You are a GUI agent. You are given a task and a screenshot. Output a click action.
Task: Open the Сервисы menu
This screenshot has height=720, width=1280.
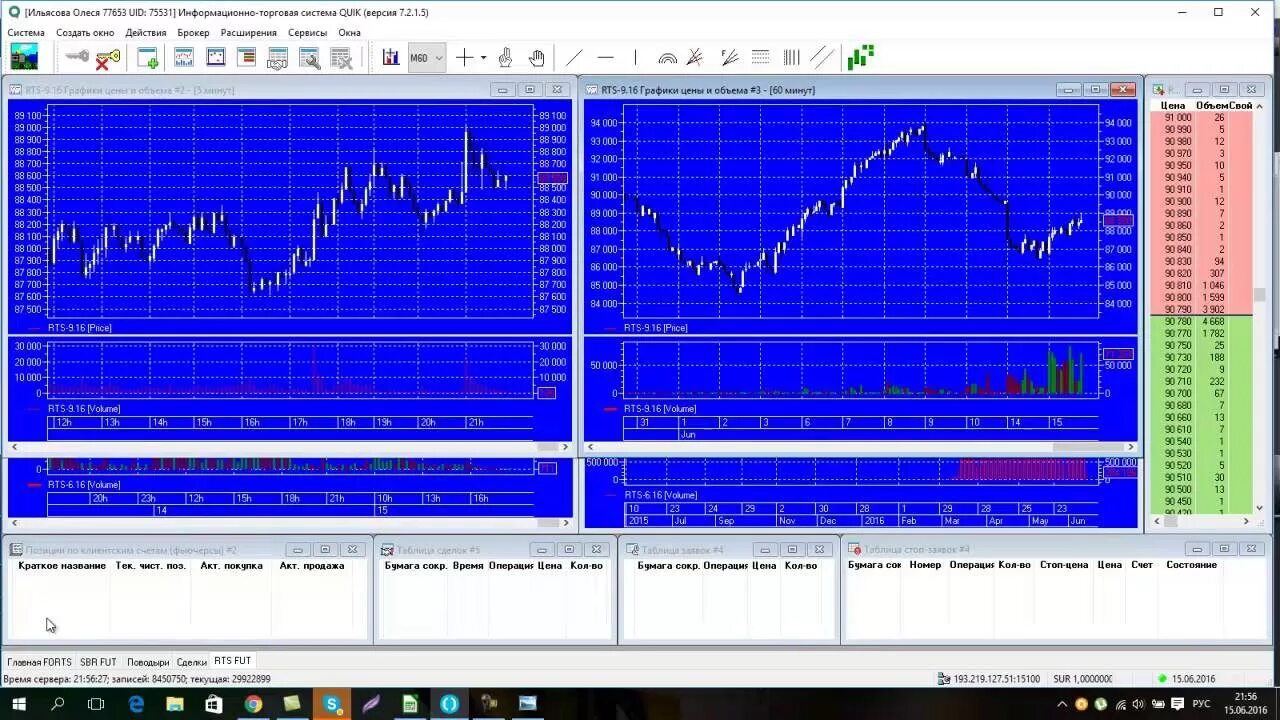pos(307,32)
